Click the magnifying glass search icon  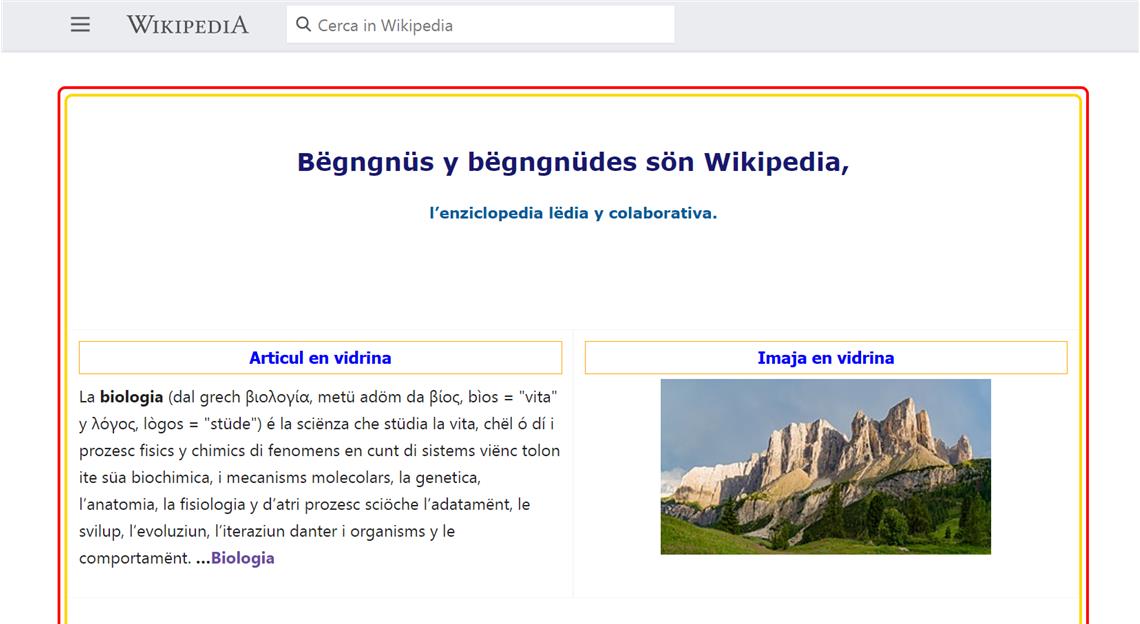304,25
